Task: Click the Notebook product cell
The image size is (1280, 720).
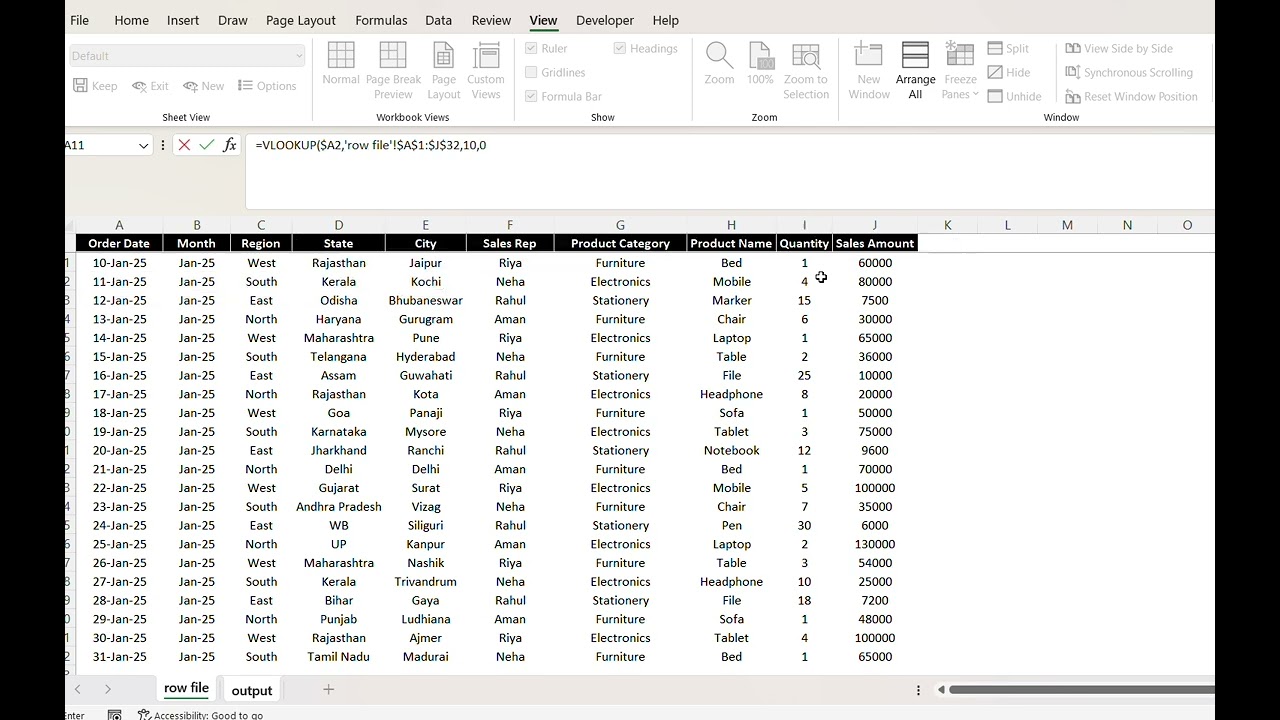Action: click(731, 450)
